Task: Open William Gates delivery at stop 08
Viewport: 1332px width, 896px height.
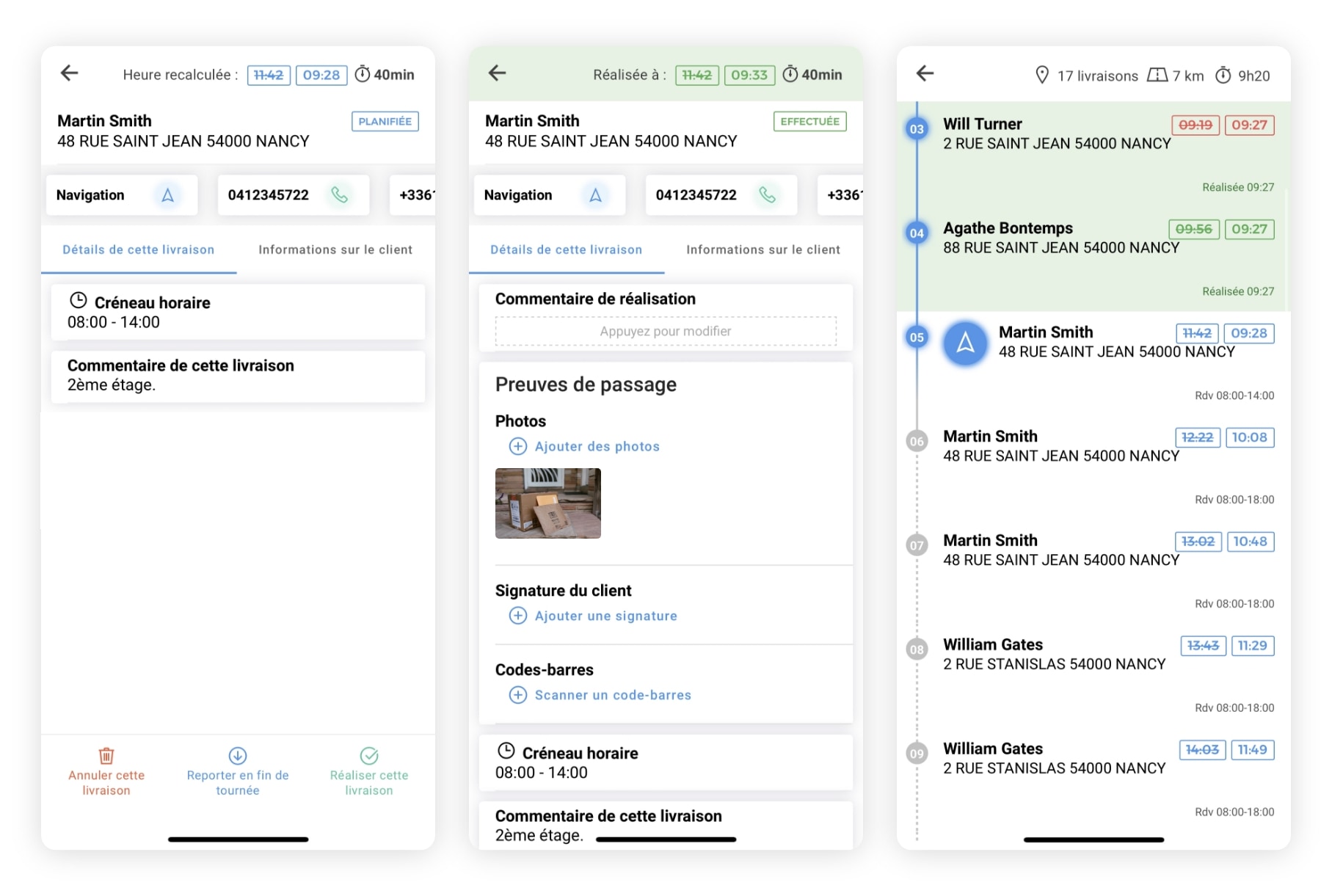Action: (1053, 655)
